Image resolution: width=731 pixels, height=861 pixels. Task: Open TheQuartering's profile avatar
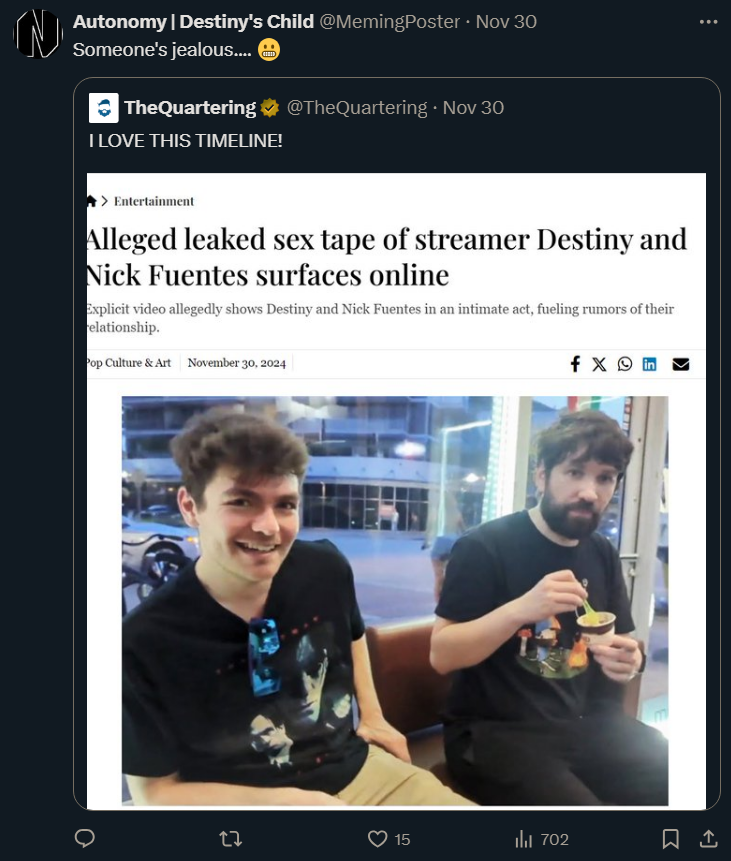103,108
